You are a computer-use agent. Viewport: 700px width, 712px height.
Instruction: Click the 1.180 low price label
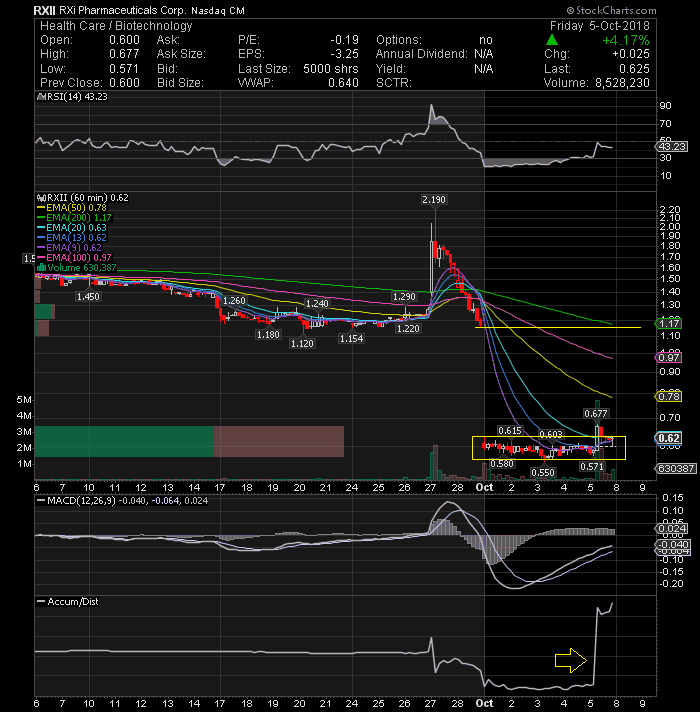tap(268, 335)
